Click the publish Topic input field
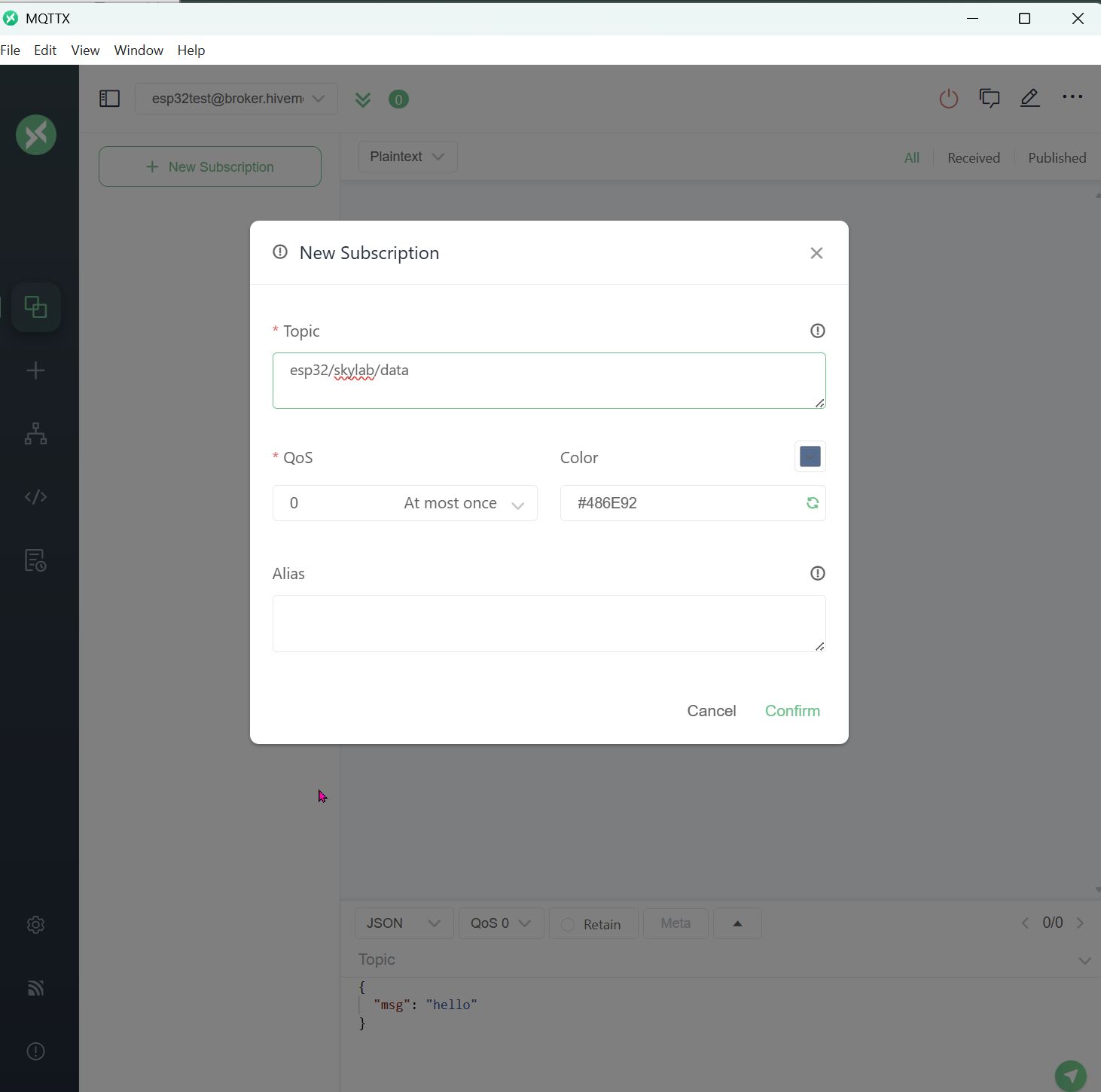 (715, 960)
